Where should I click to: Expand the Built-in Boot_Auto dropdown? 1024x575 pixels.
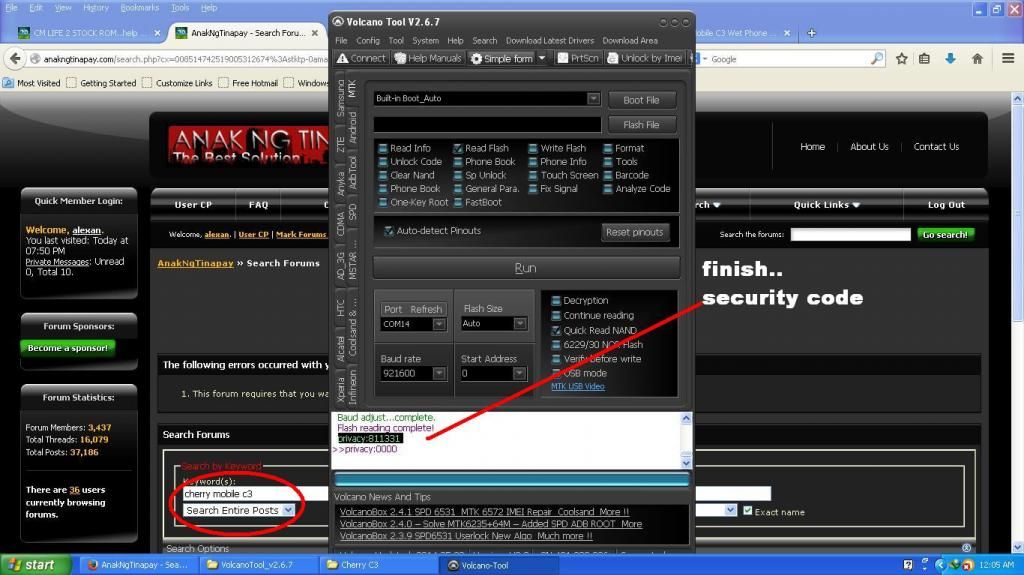pos(593,98)
